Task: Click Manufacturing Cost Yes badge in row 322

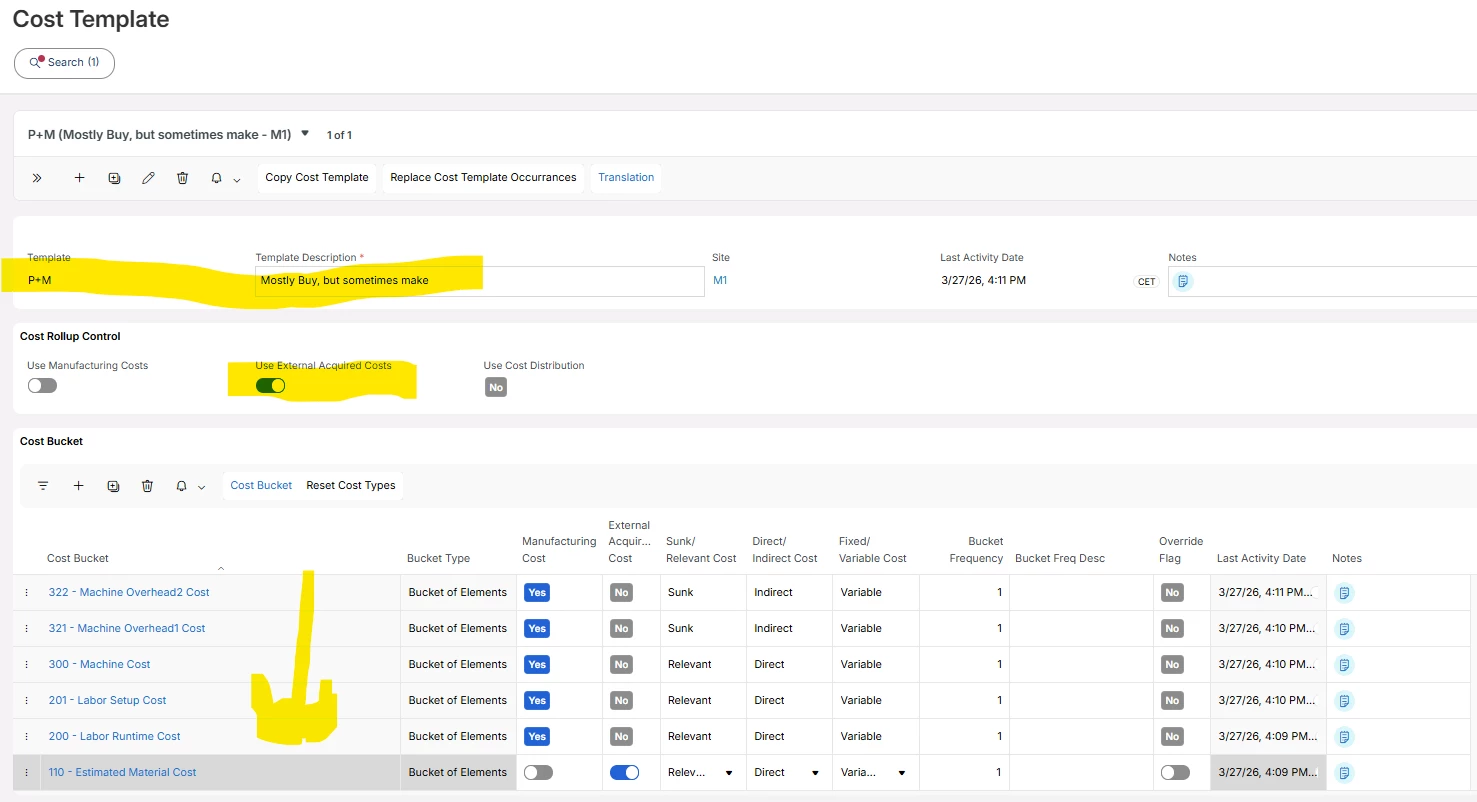Action: 537,593
